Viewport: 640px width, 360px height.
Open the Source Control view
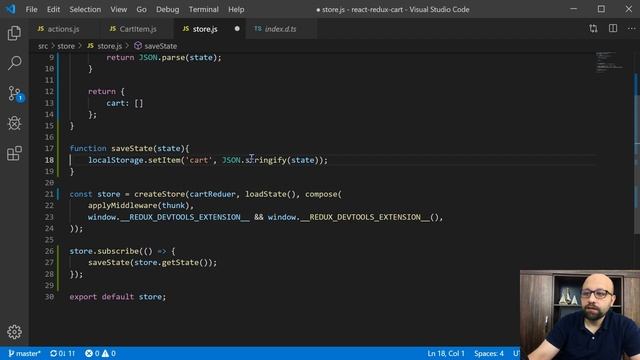[15, 93]
